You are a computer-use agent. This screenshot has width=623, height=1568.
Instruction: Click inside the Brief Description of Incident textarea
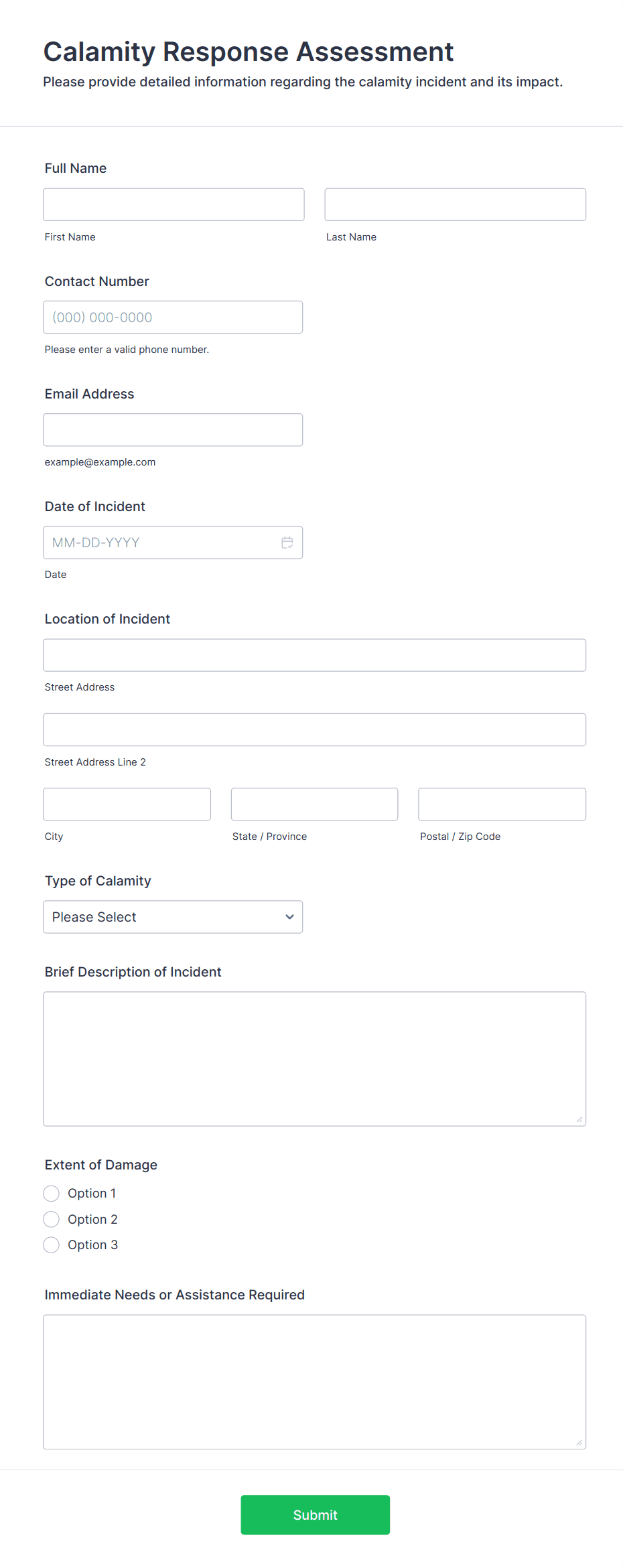click(314, 1058)
